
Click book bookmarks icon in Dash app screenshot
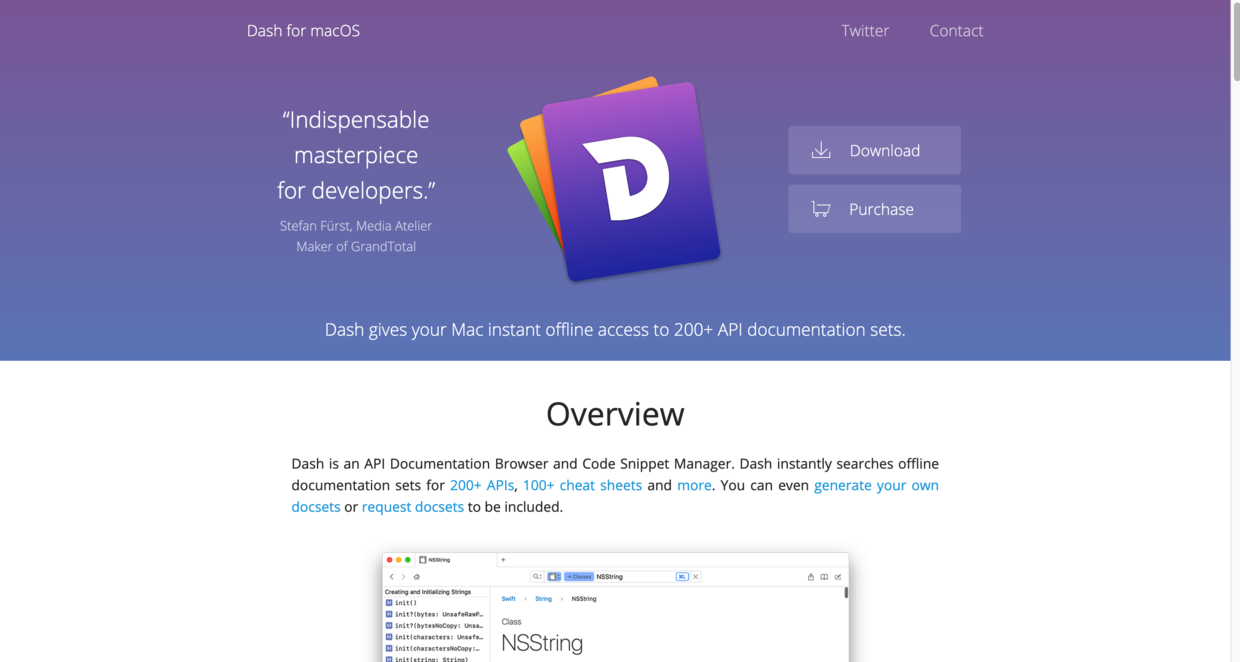click(824, 577)
